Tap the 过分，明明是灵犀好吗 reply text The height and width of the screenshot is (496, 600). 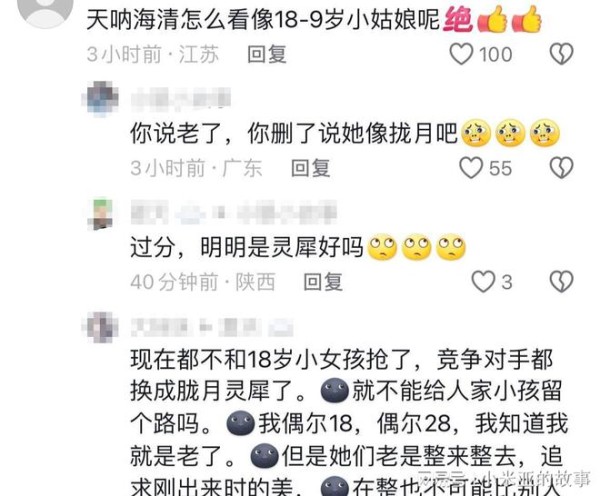point(298,247)
